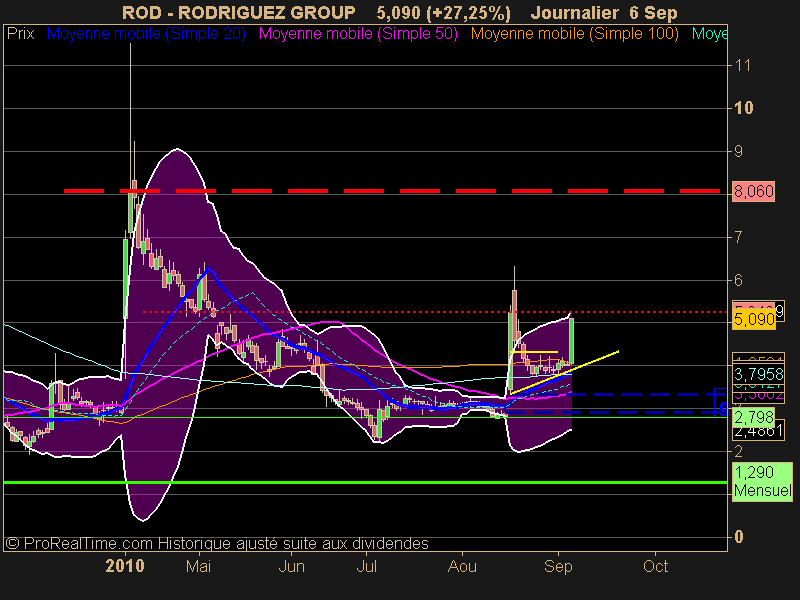
Task: Click the 'Jul' month axis label
Action: tap(366, 566)
